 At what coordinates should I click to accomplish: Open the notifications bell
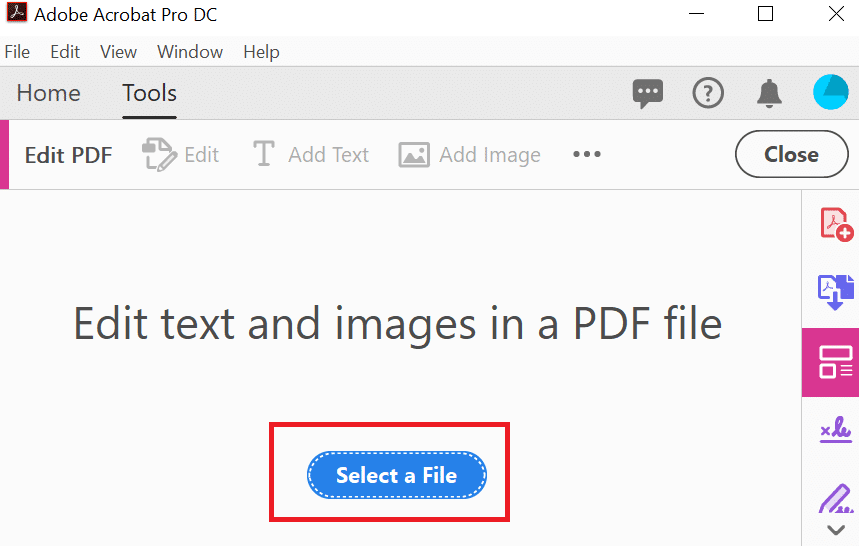pyautogui.click(x=769, y=94)
